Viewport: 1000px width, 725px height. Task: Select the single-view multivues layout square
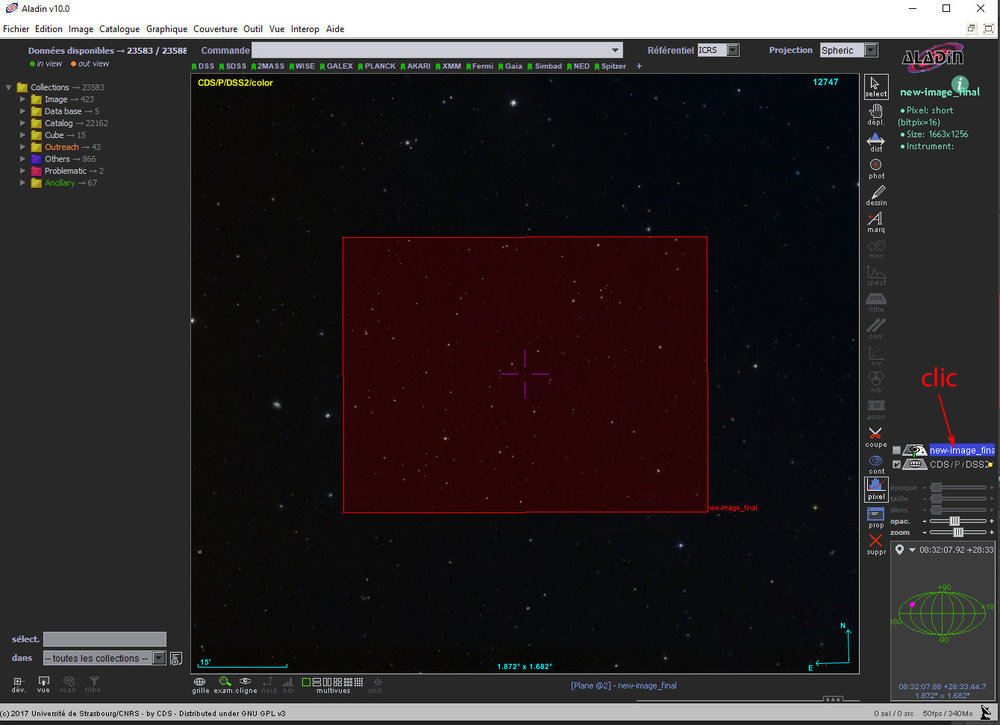[307, 681]
